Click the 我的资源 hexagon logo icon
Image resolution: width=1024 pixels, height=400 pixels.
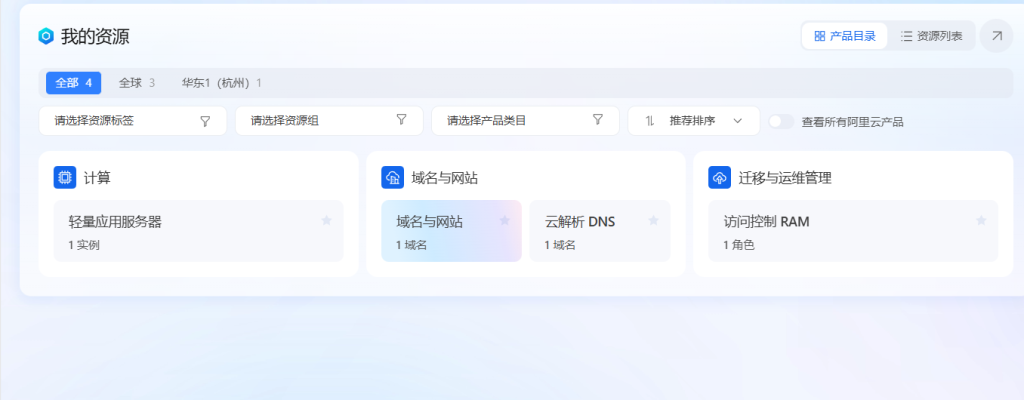pyautogui.click(x=45, y=37)
